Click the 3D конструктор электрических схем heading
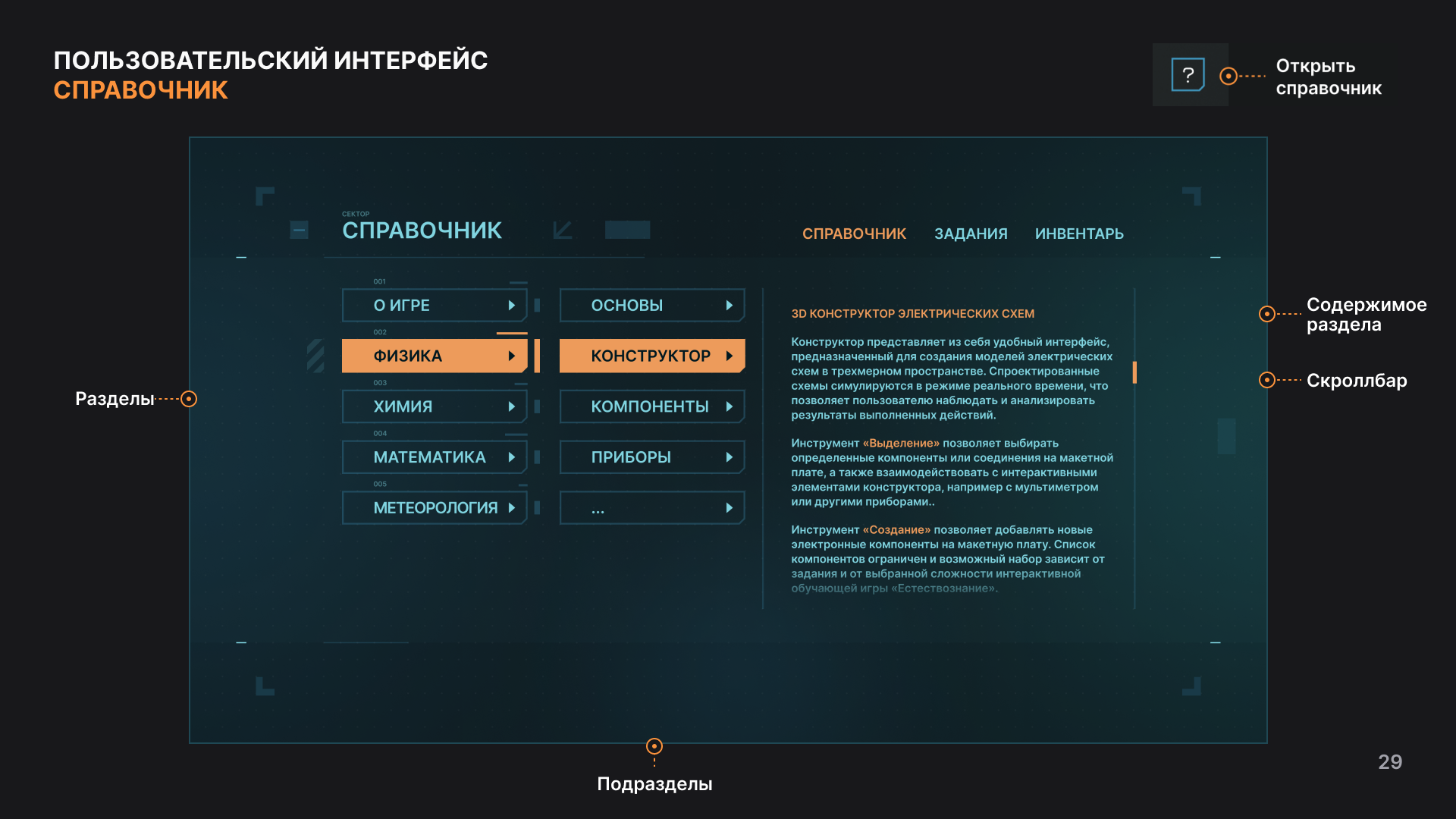Viewport: 1456px width, 819px height. [x=912, y=314]
